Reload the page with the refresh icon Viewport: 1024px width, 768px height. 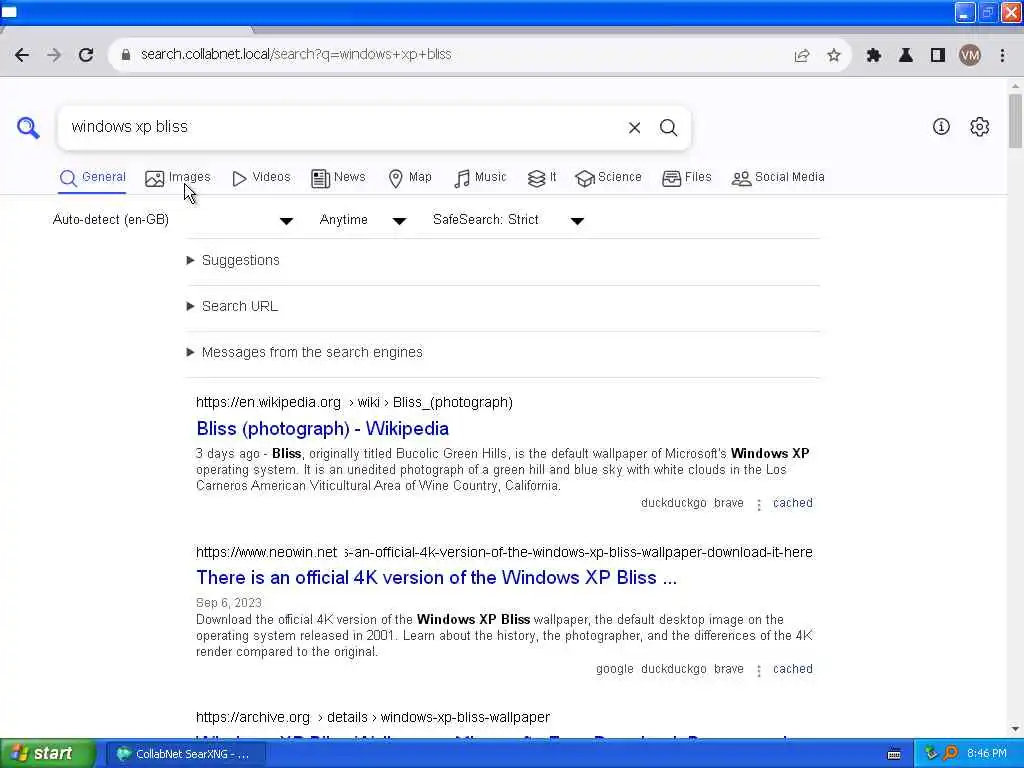tap(86, 55)
